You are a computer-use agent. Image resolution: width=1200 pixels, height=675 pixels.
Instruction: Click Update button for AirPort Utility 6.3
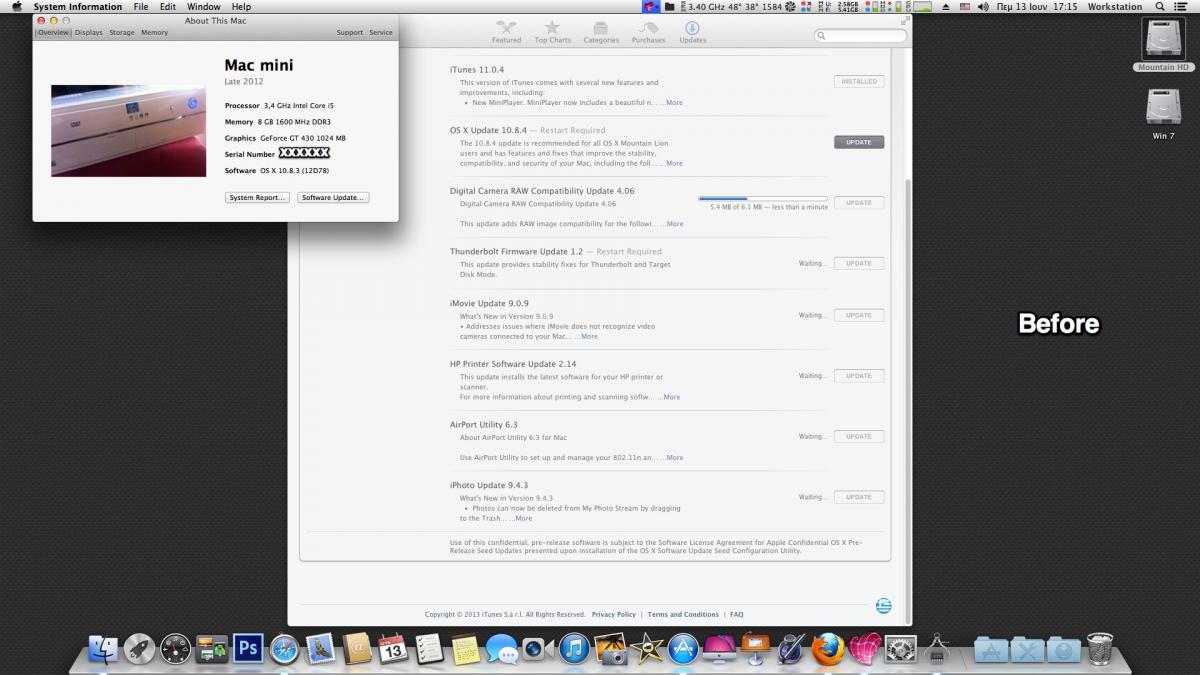pos(859,436)
